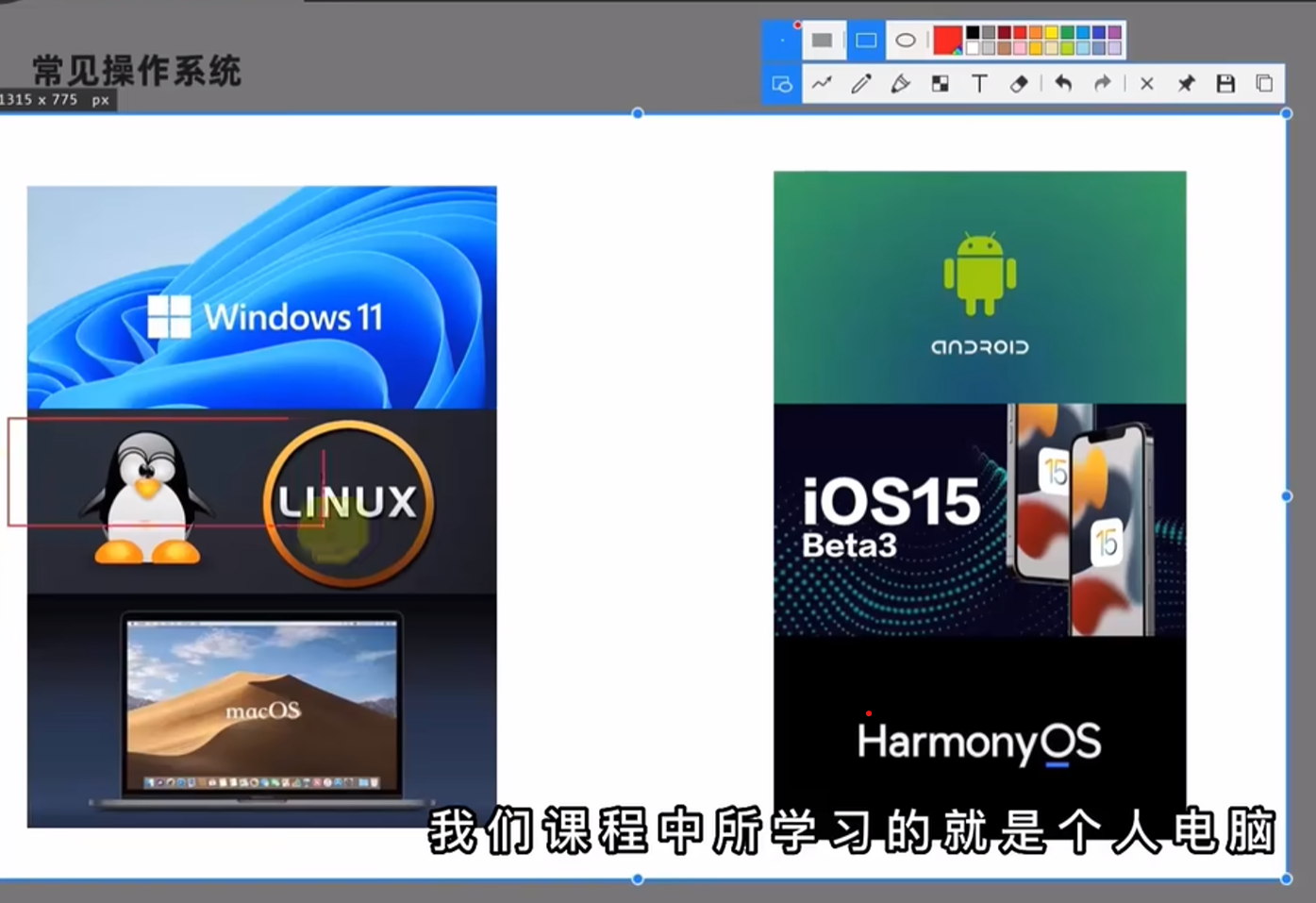Viewport: 1316px width, 903px height.
Task: Select the marker highlighter tool
Action: [x=901, y=84]
